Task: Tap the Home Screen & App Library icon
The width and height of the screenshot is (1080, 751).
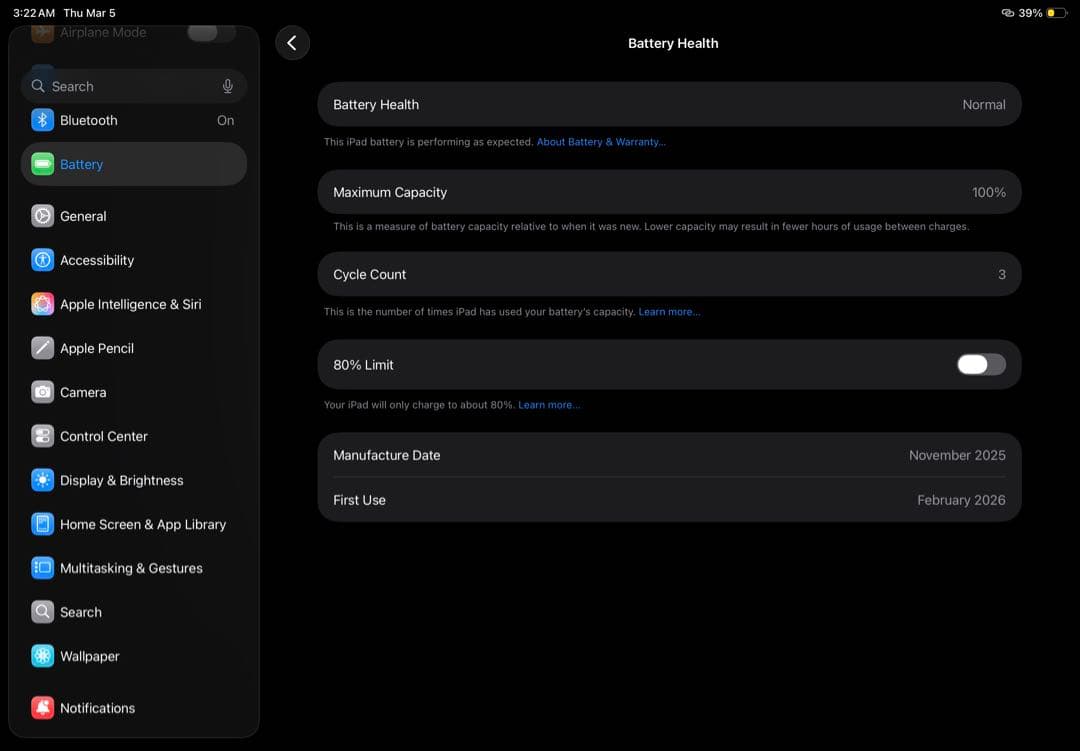Action: point(42,524)
